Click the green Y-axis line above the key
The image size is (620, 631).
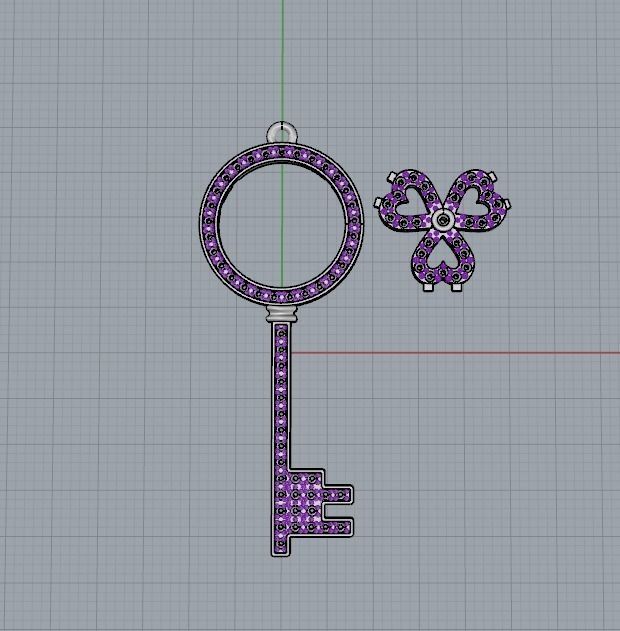point(282,60)
